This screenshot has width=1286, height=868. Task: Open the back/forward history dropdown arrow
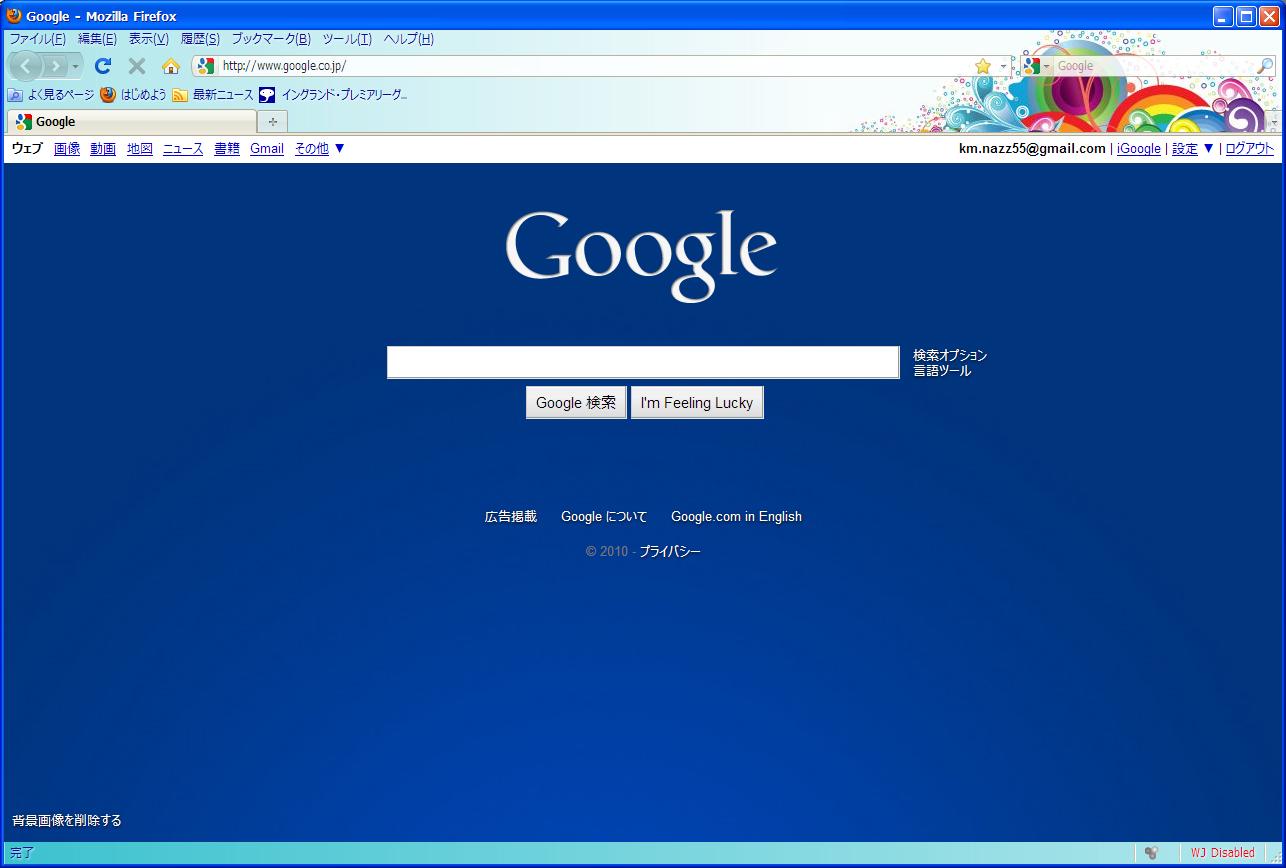tap(76, 66)
